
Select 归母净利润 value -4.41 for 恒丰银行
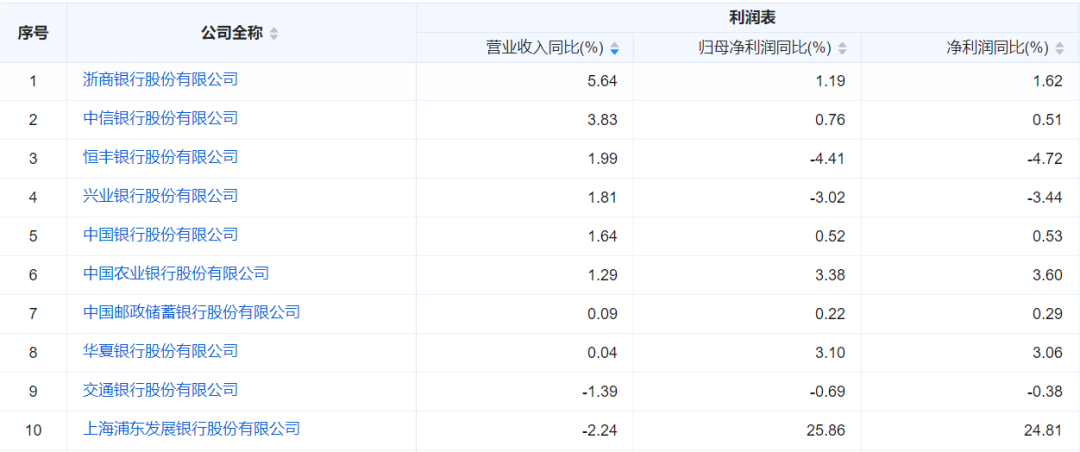[x=828, y=158]
